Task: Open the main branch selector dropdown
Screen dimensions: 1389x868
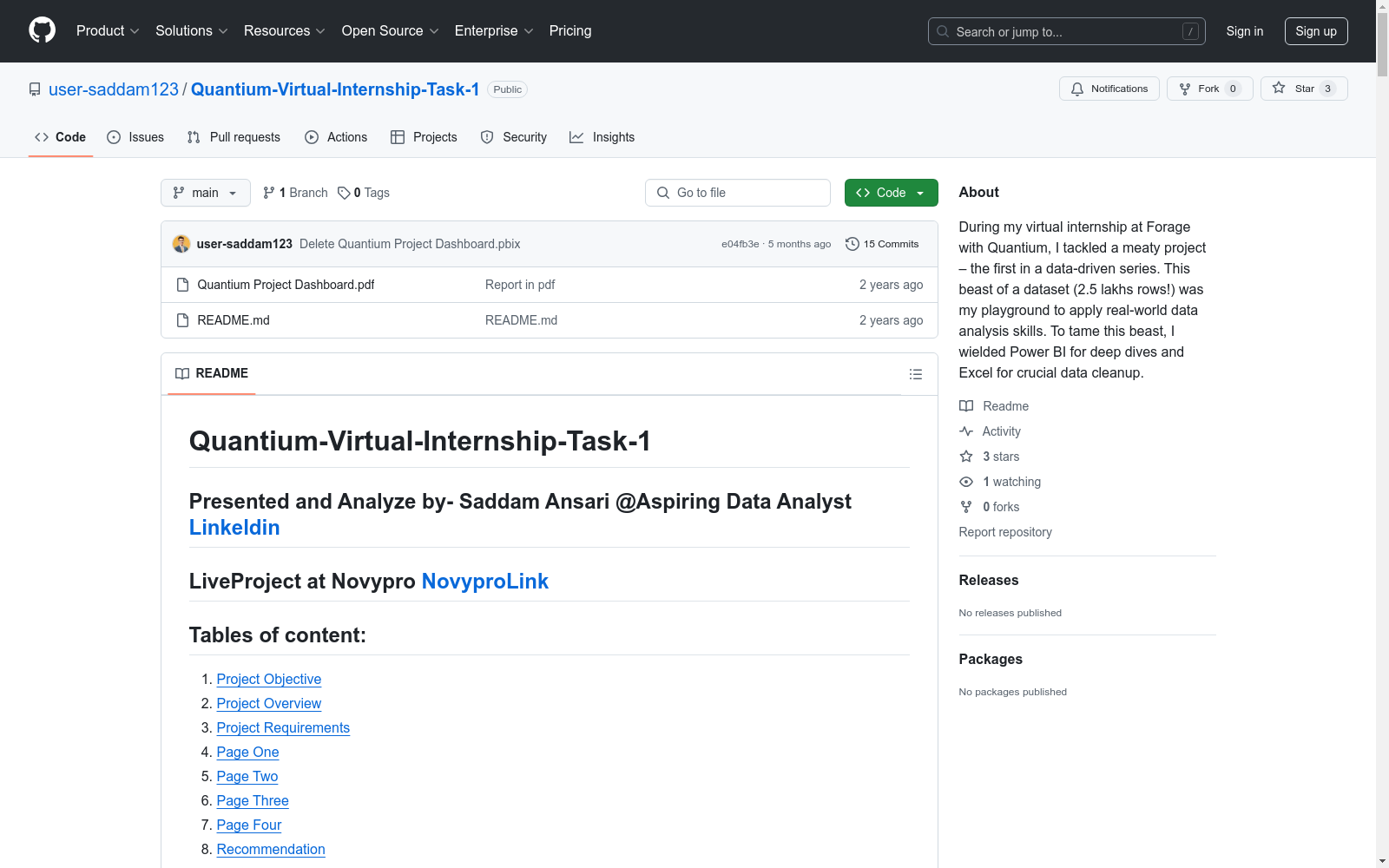Action: pos(206,193)
